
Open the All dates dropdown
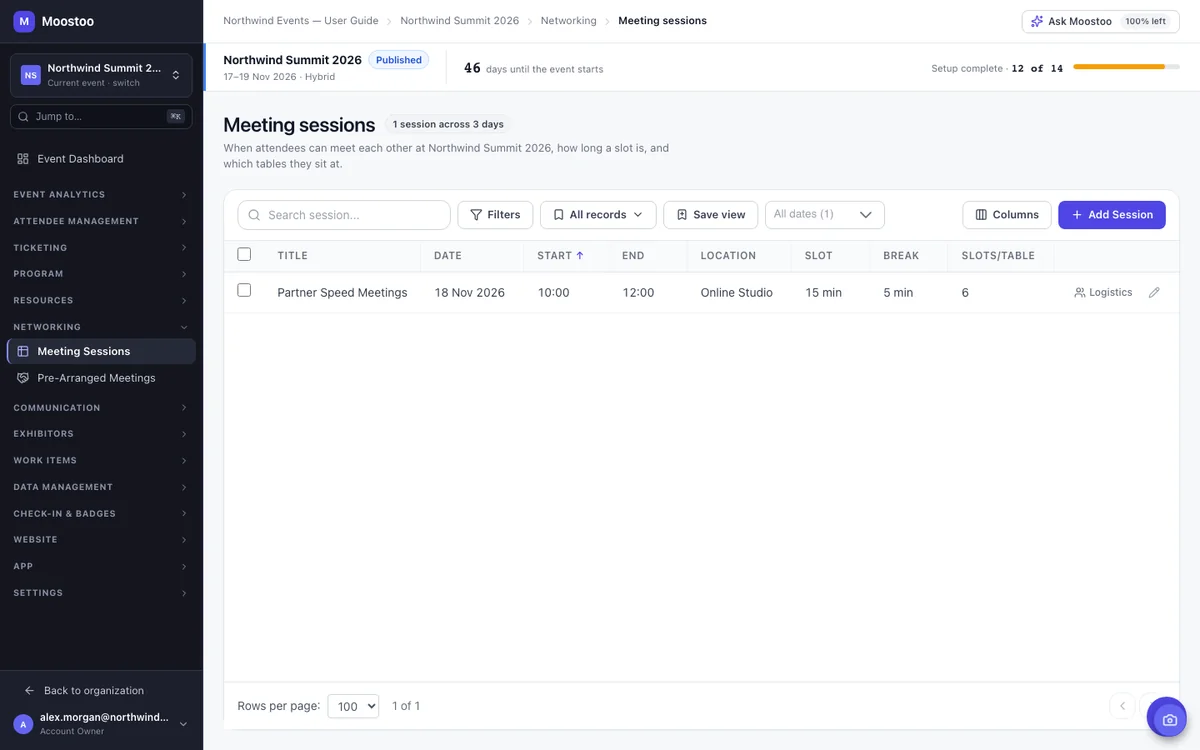825,215
